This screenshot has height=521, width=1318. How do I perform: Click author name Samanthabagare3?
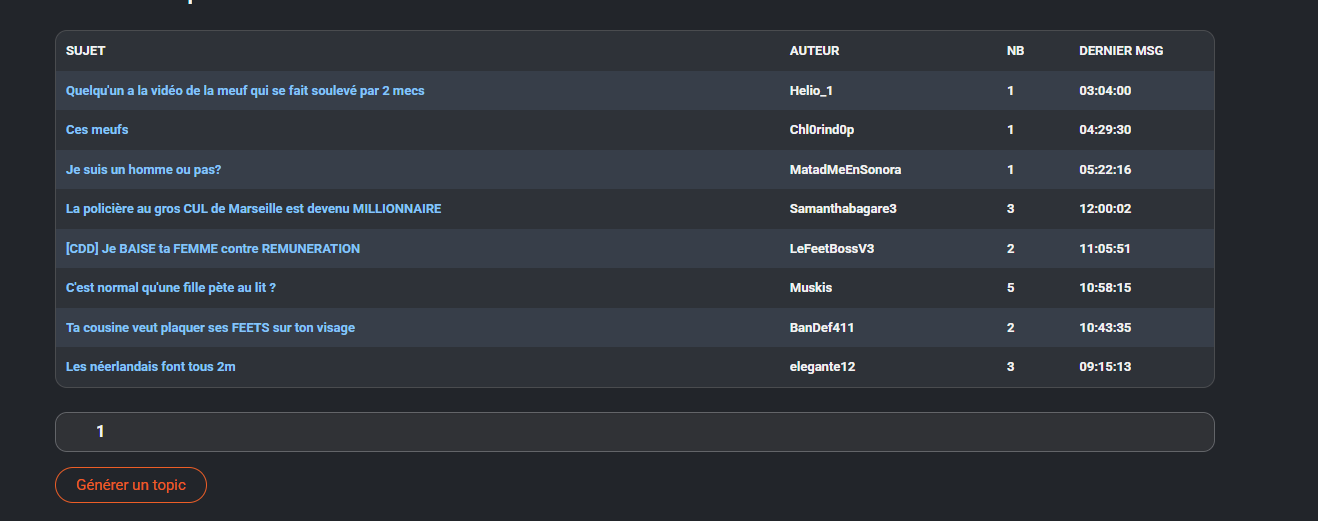pyautogui.click(x=843, y=209)
